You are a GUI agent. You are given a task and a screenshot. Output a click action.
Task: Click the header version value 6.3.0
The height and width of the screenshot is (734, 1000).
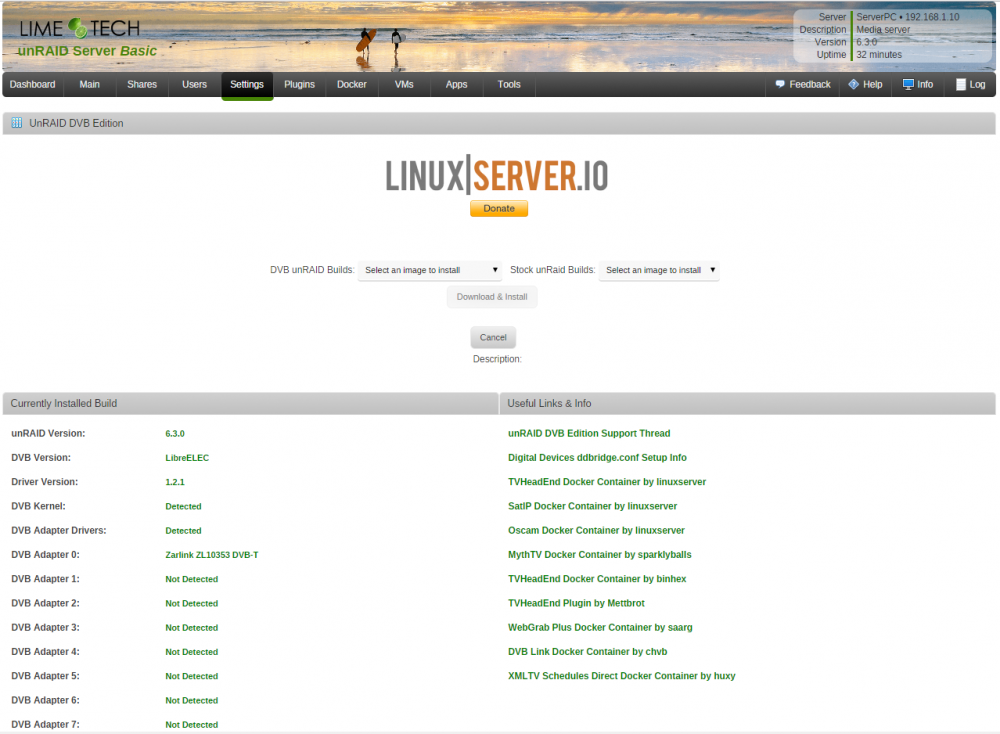pyautogui.click(x=867, y=42)
